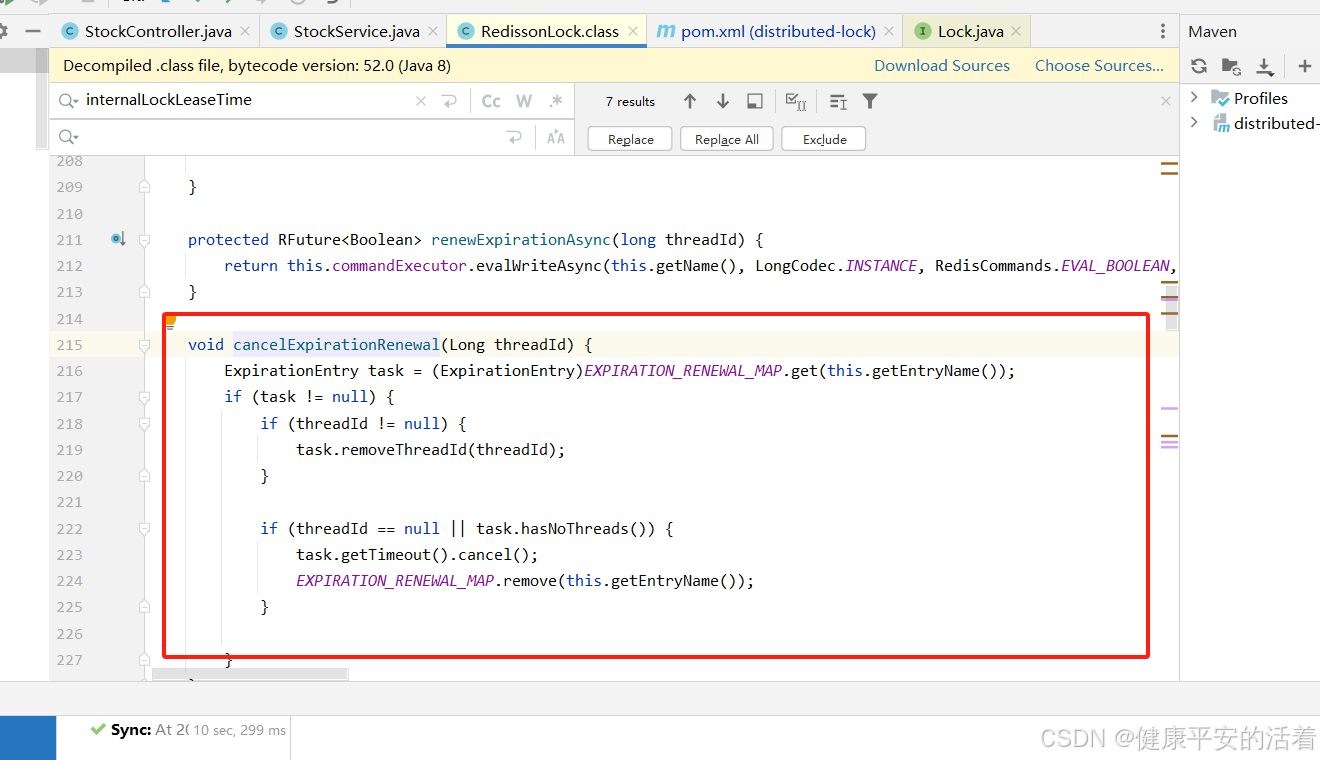Fold the if block at line 222
This screenshot has width=1320, height=760.
pyautogui.click(x=144, y=528)
